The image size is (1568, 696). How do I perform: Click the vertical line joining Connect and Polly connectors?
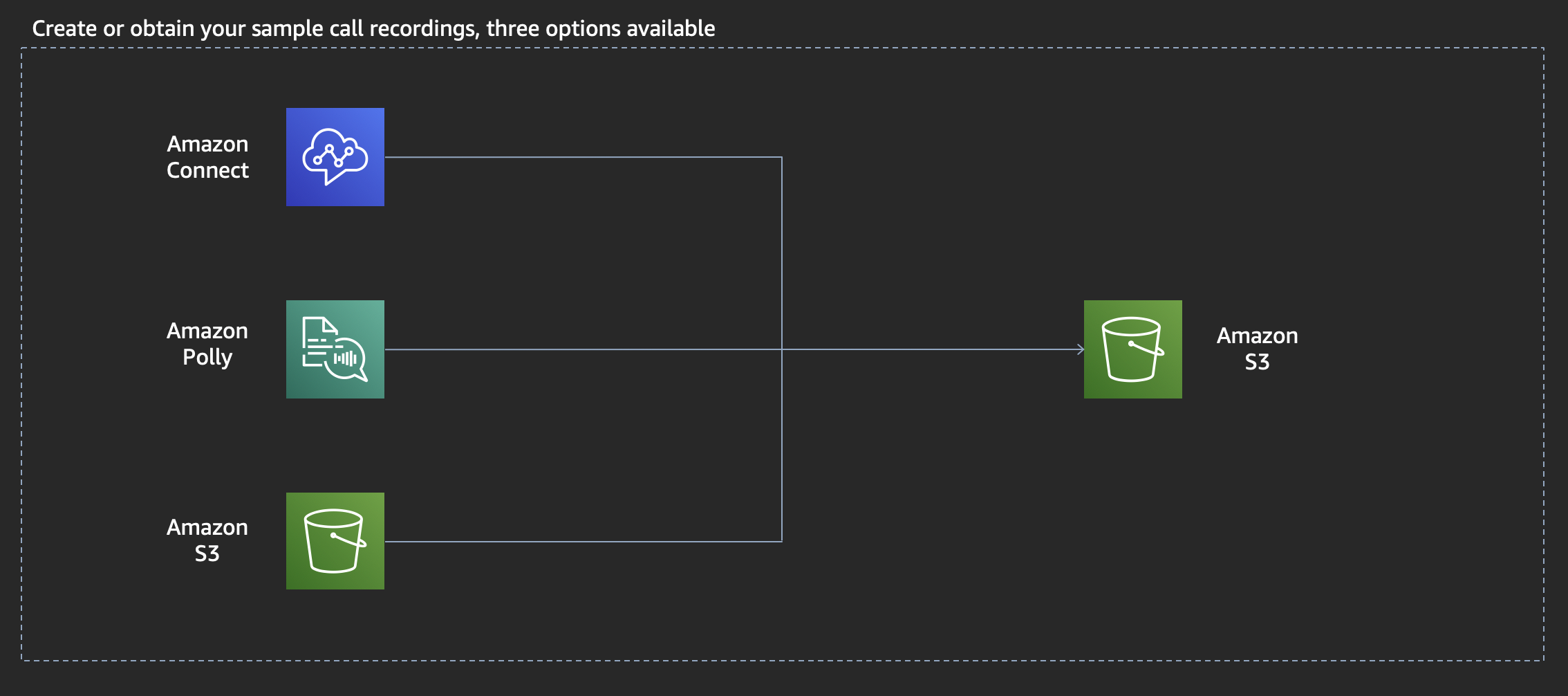782,253
